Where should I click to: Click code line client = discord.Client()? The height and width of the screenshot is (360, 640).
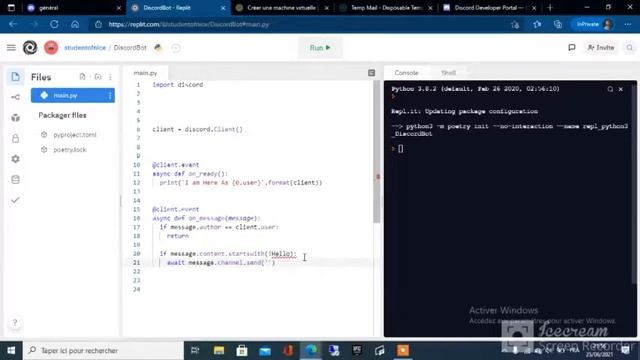[x=198, y=129]
